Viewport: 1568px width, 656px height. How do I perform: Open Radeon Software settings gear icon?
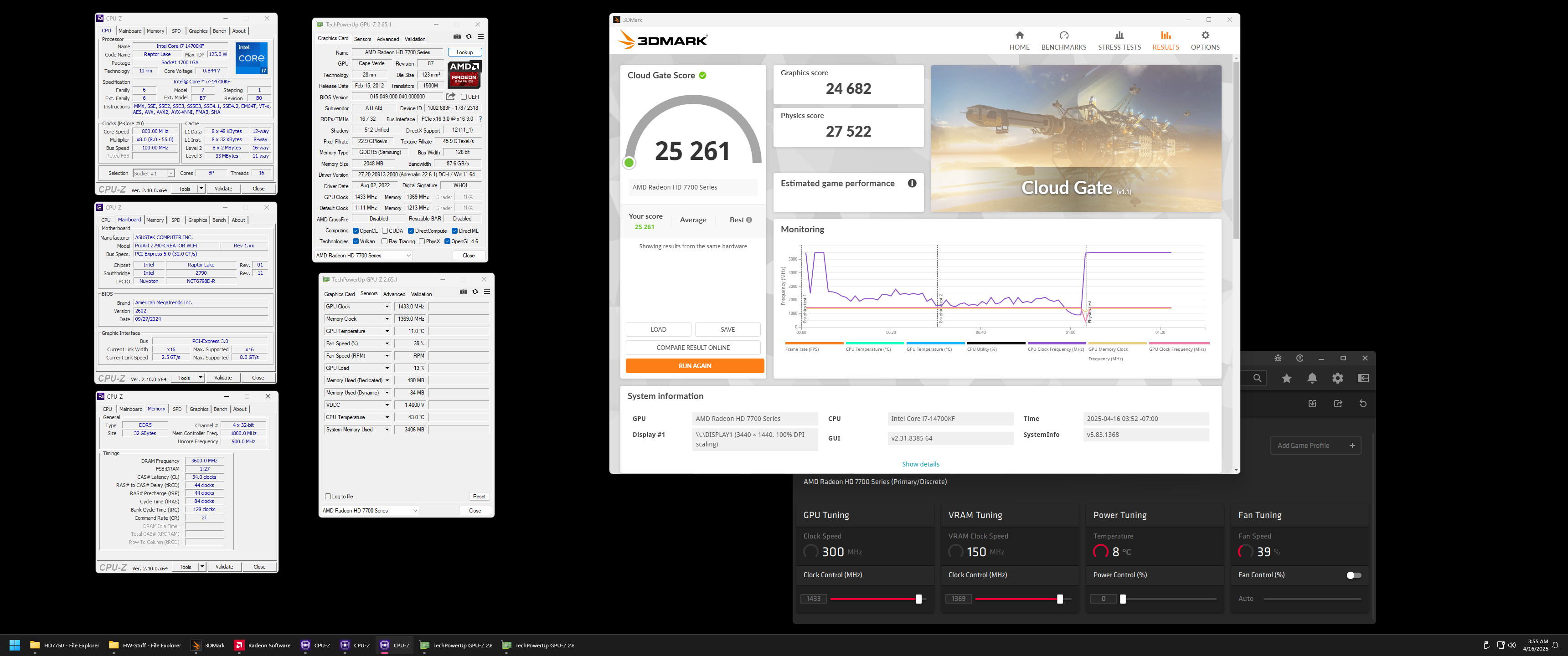click(x=1337, y=378)
